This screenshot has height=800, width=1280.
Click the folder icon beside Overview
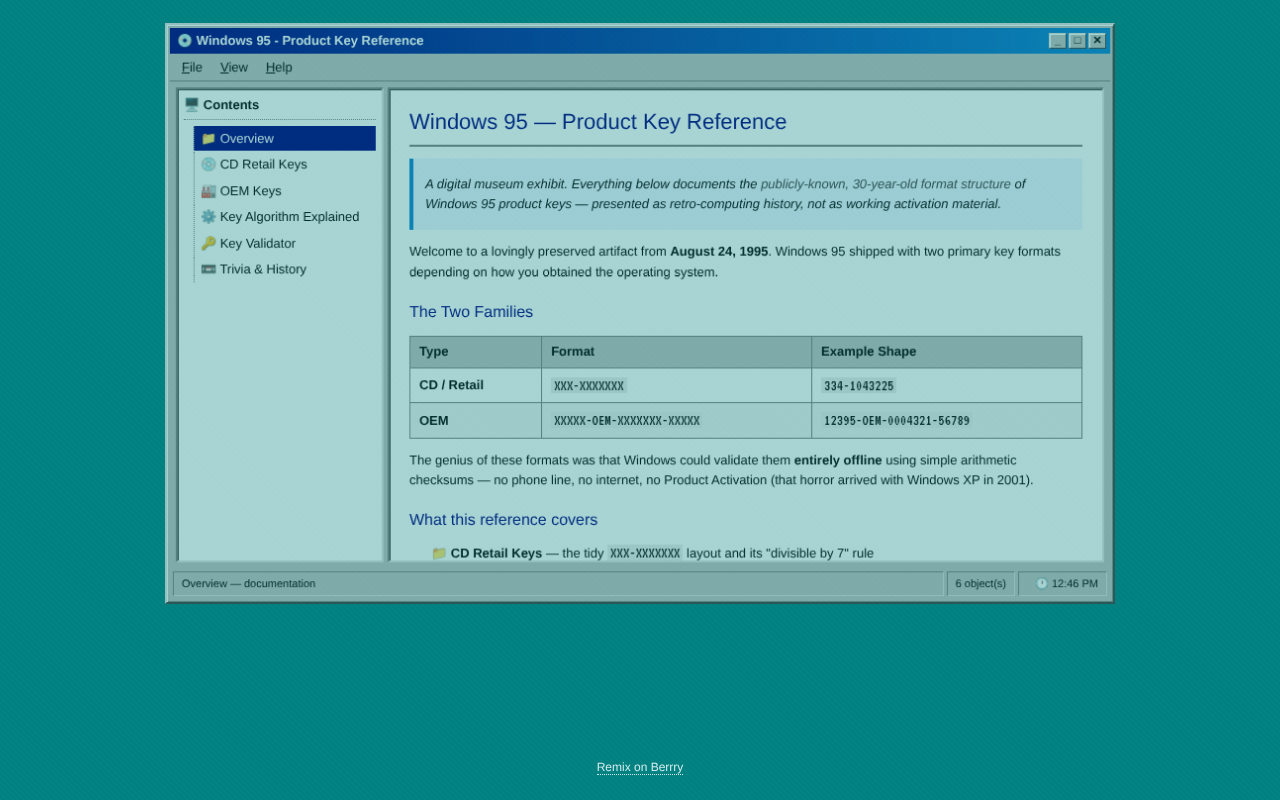(x=208, y=138)
